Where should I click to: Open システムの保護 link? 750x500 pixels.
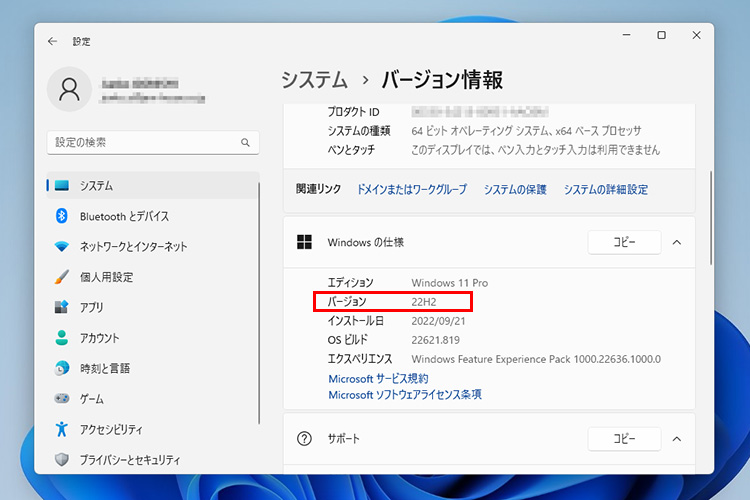(x=515, y=189)
